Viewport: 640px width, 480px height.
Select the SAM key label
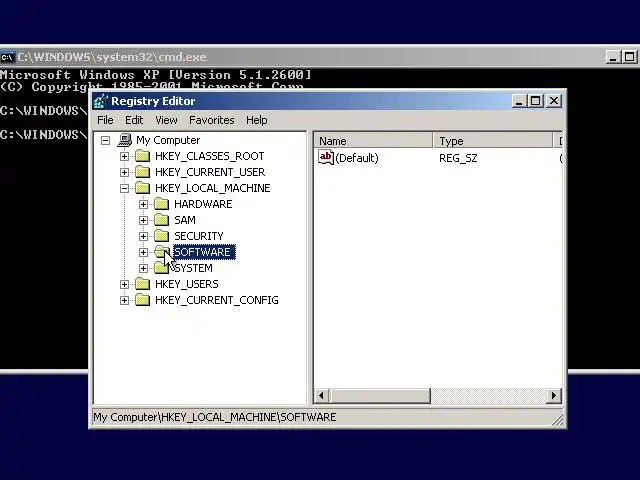(185, 220)
